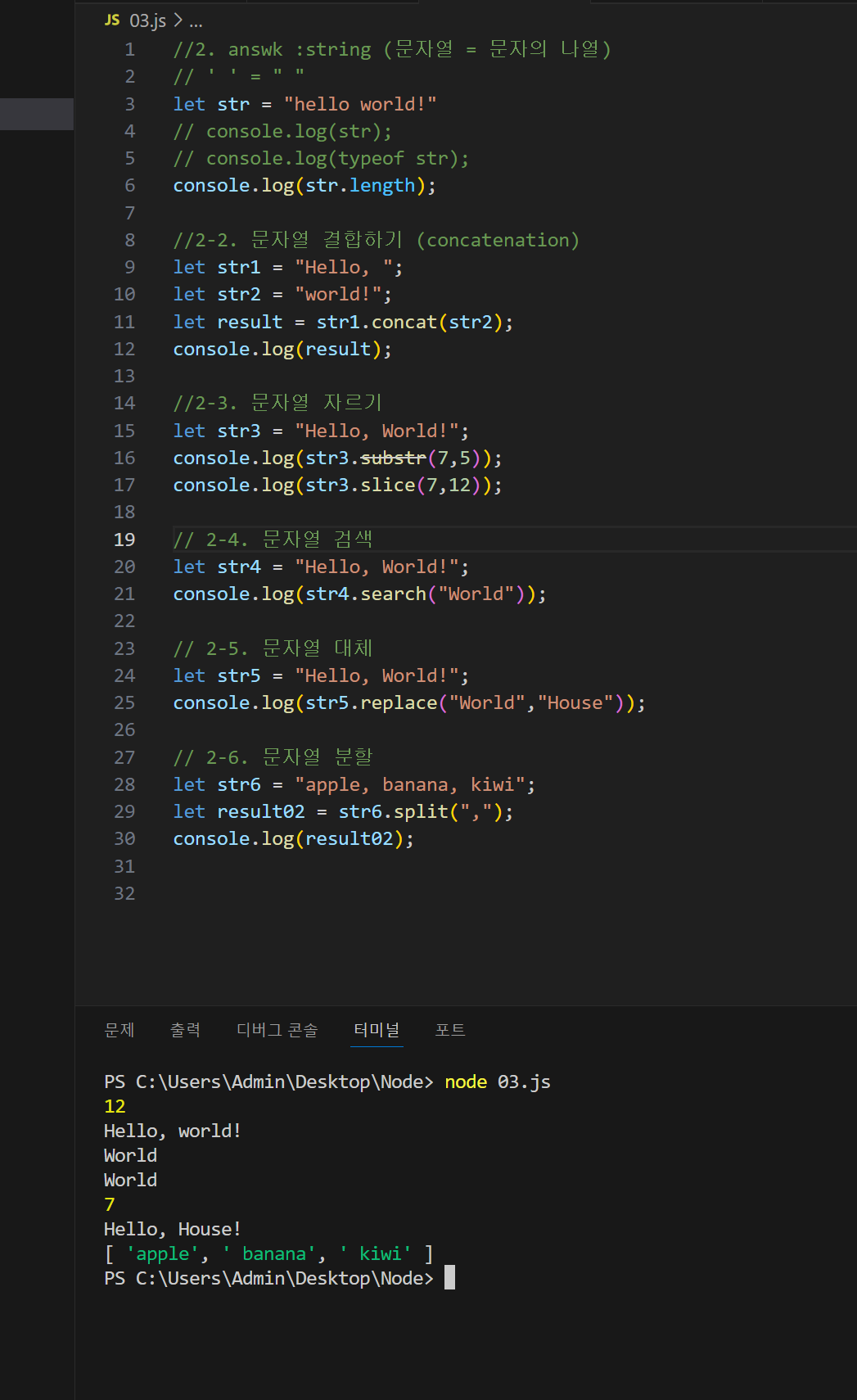Click the "apple, banana, kiwi" string on line 28
The image size is (857, 1400).
(410, 785)
